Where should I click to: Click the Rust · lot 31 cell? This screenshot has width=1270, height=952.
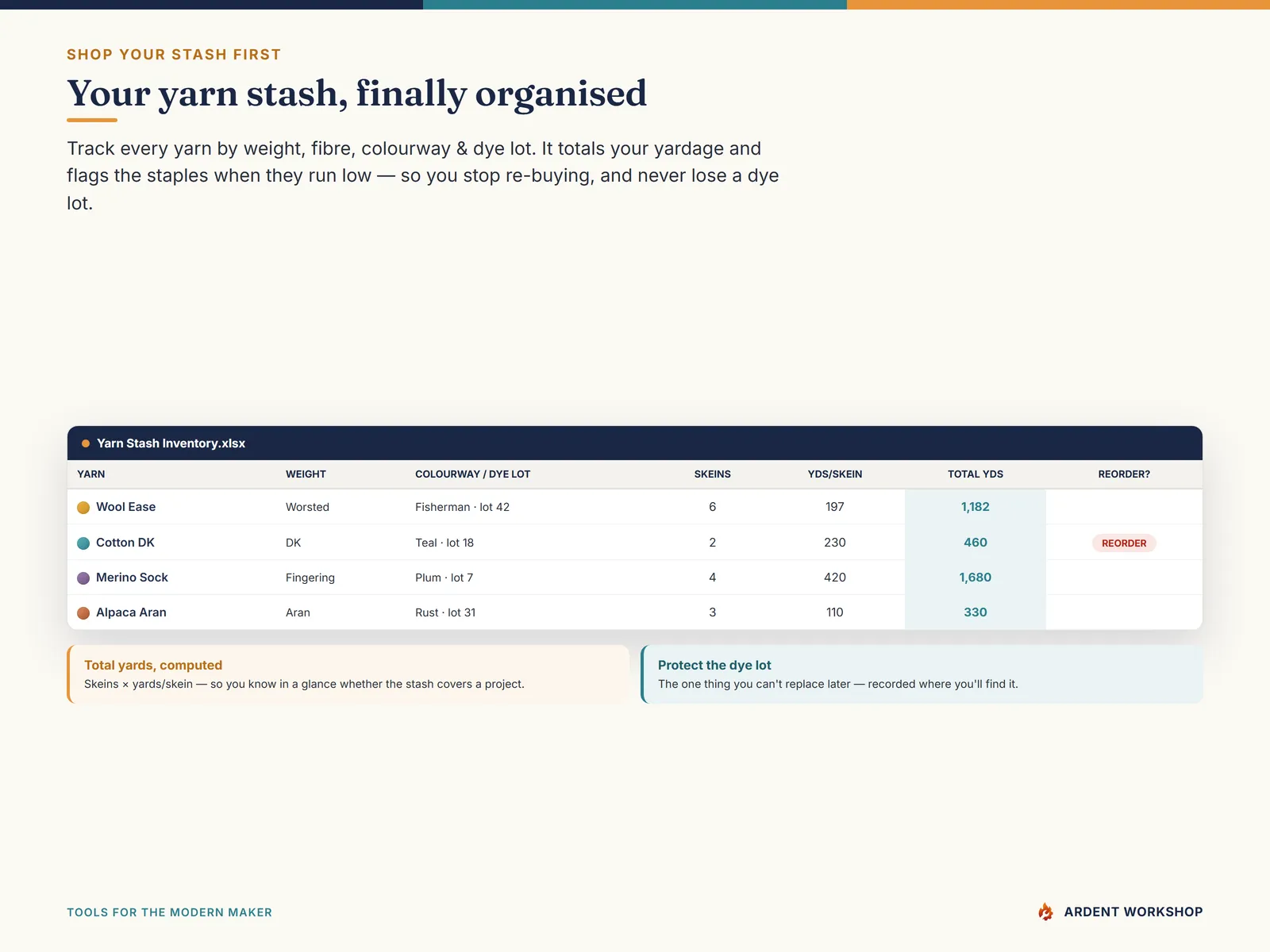coord(445,612)
